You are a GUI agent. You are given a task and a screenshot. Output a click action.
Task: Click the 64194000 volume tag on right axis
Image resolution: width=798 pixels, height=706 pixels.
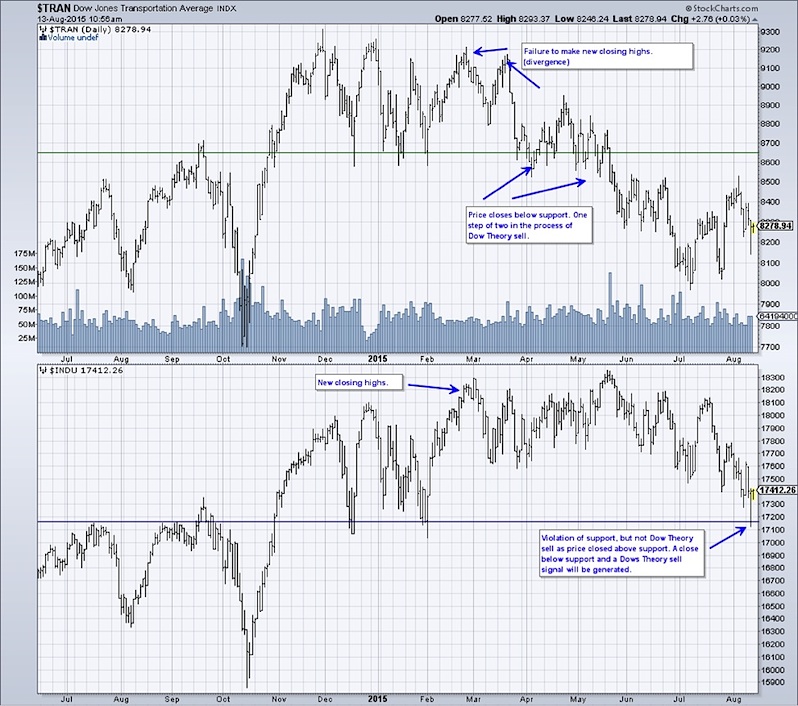click(x=778, y=316)
